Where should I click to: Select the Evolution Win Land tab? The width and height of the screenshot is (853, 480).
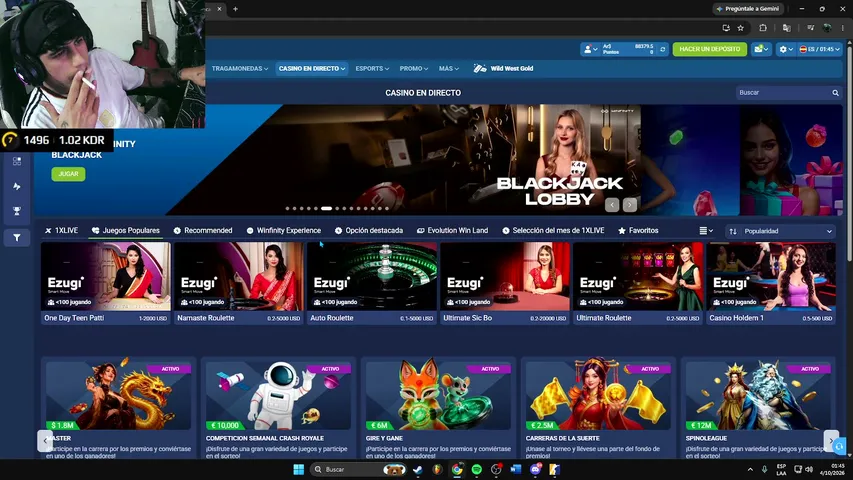pos(452,231)
